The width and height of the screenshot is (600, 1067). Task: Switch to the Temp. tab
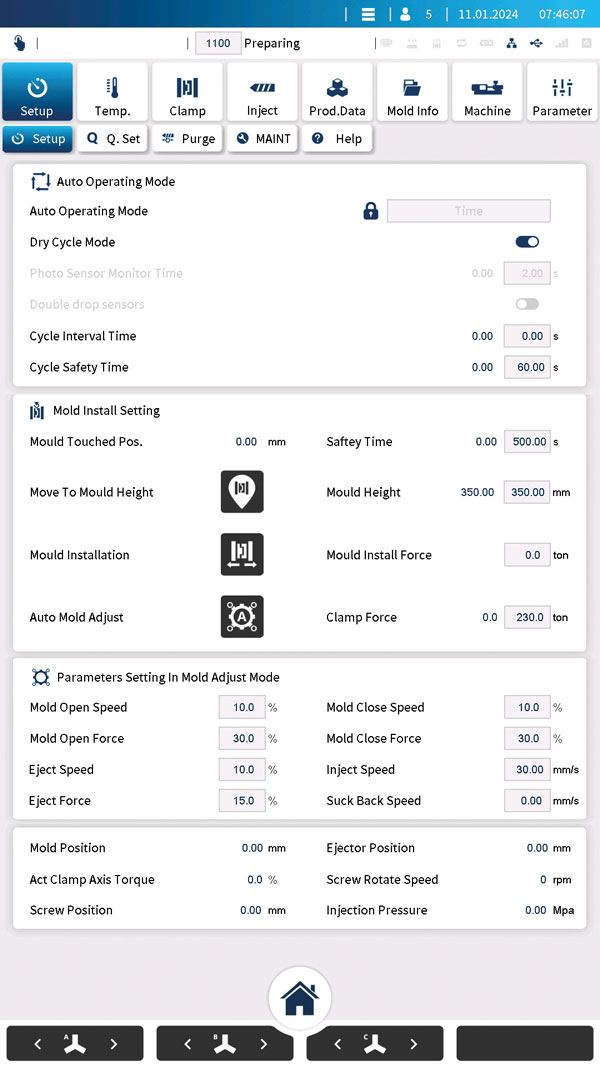point(112,93)
